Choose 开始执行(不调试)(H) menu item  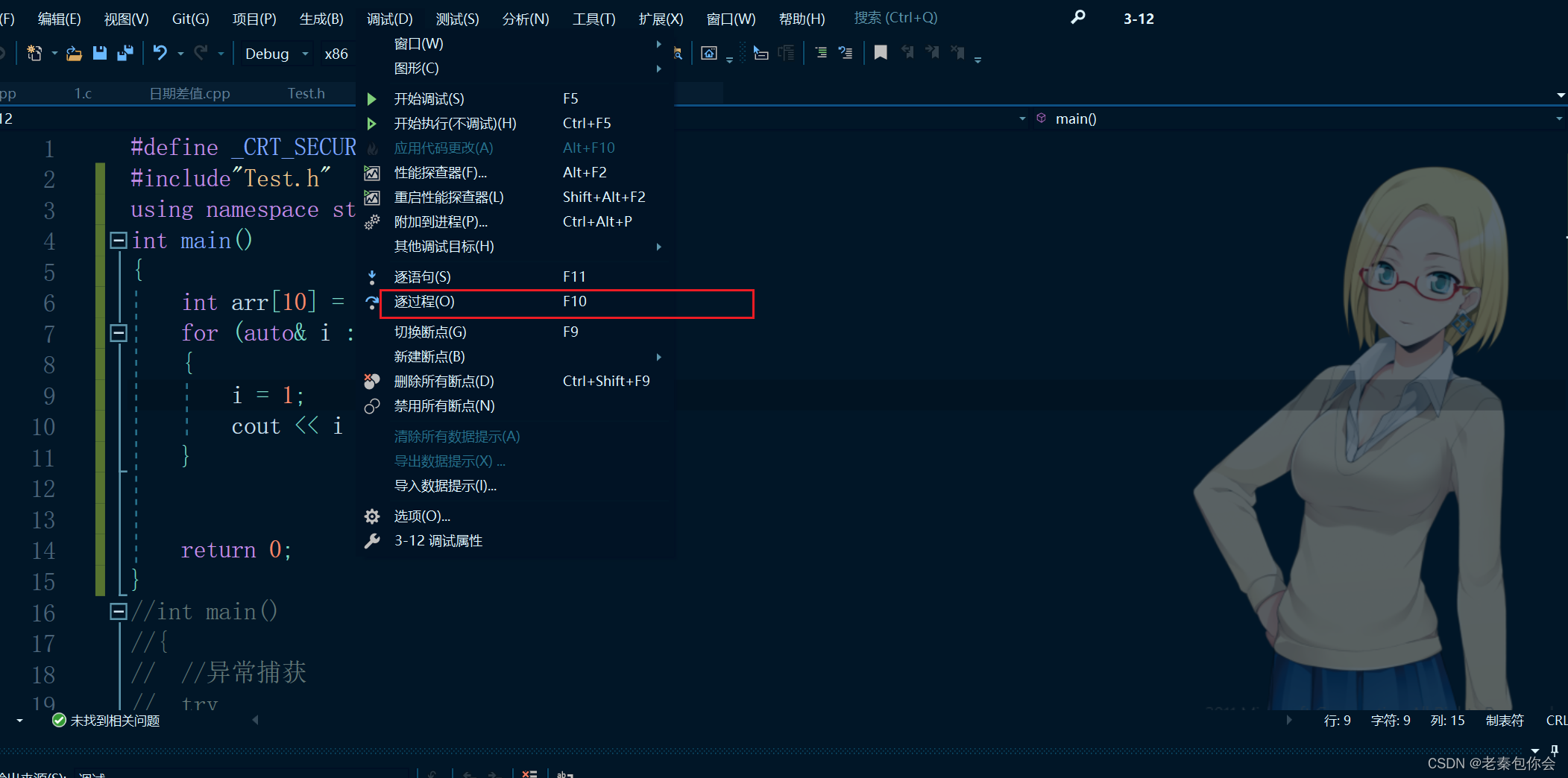pos(518,124)
